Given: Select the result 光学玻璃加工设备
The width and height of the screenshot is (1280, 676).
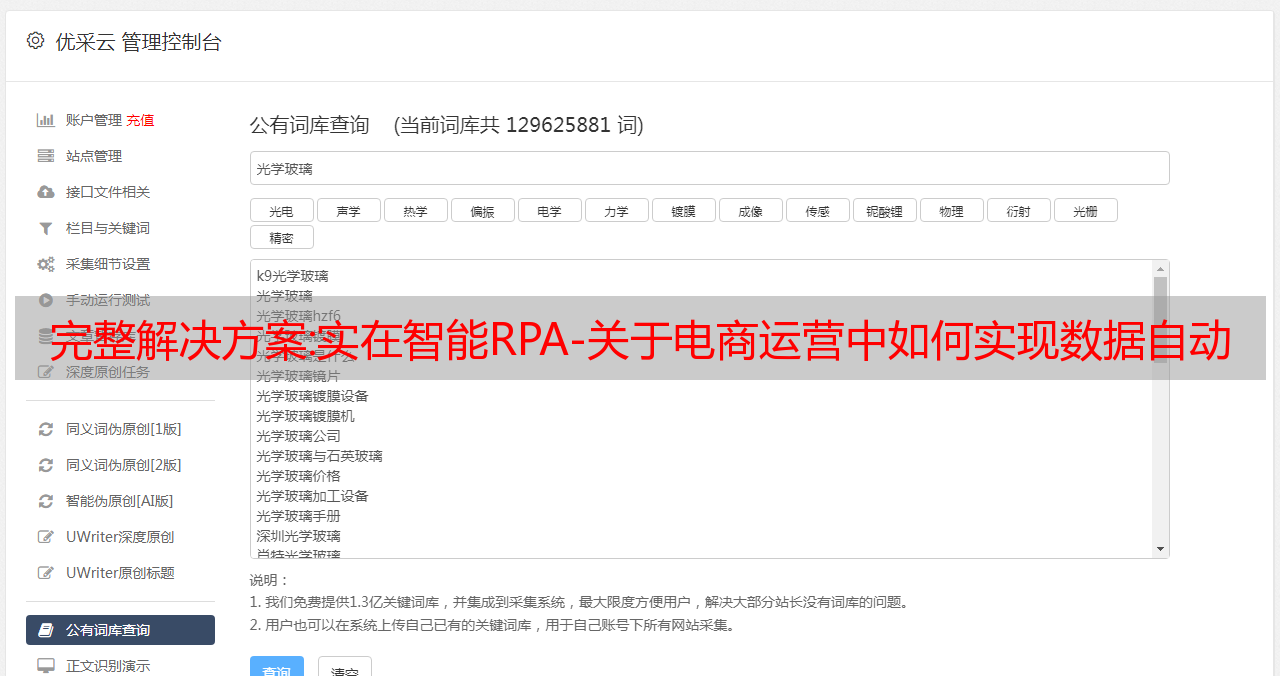Looking at the screenshot, I should coord(312,496).
